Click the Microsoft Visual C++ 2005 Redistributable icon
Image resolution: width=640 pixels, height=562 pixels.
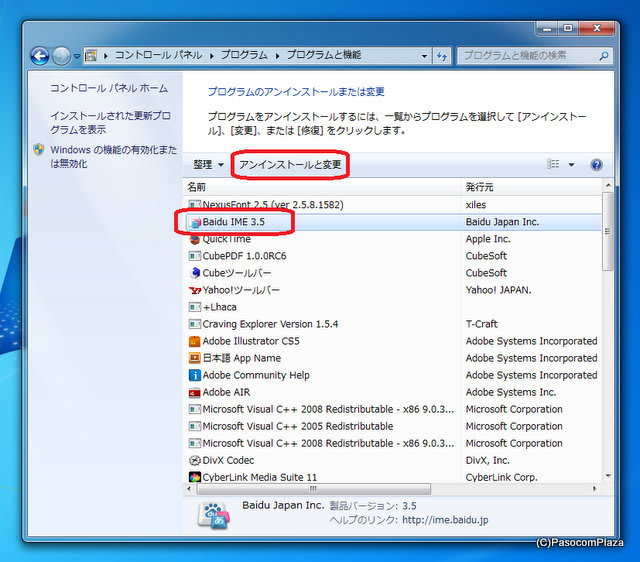(x=195, y=426)
